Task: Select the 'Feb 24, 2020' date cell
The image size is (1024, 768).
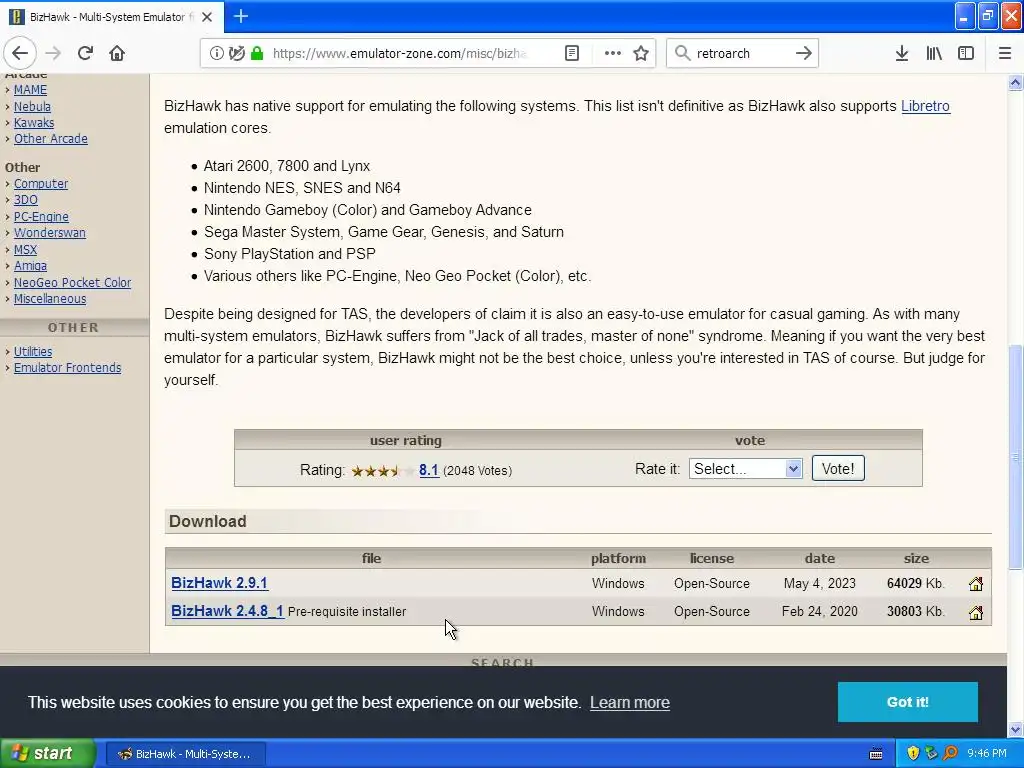Action: click(819, 611)
